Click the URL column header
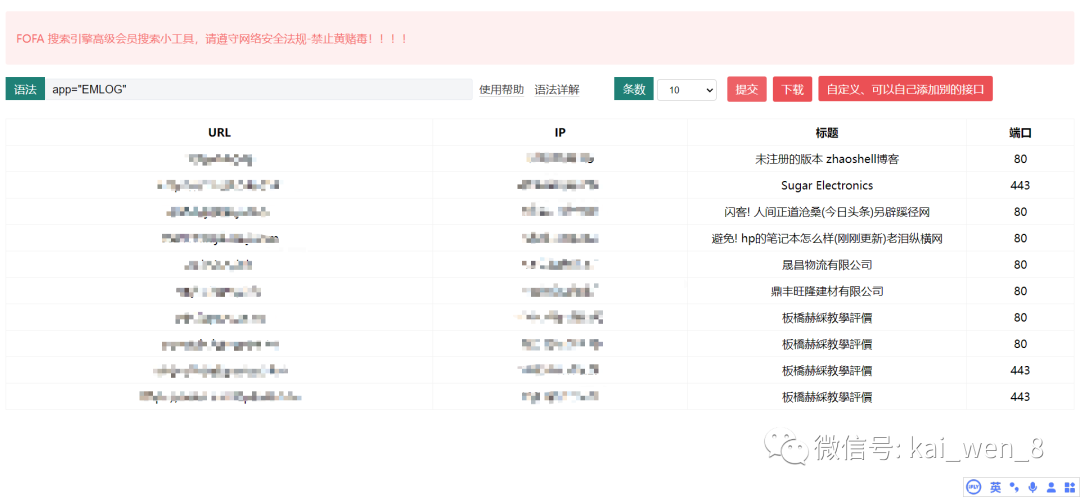Viewport: 1080px width, 497px height. coord(220,133)
